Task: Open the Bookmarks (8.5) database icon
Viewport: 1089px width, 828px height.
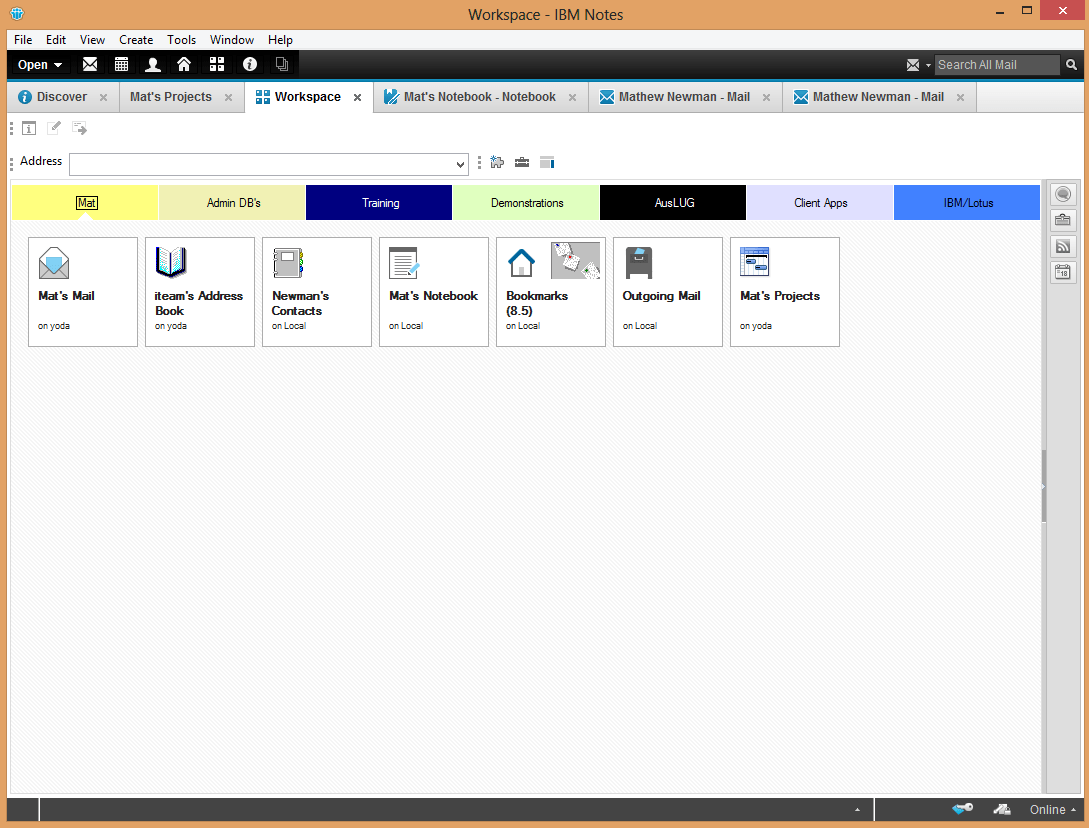Action: click(x=550, y=285)
